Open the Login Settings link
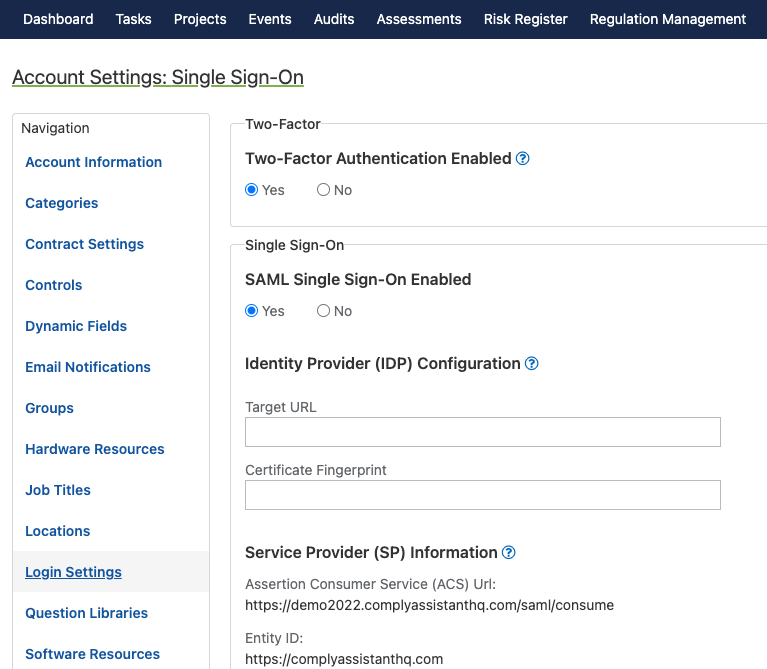 [x=73, y=572]
